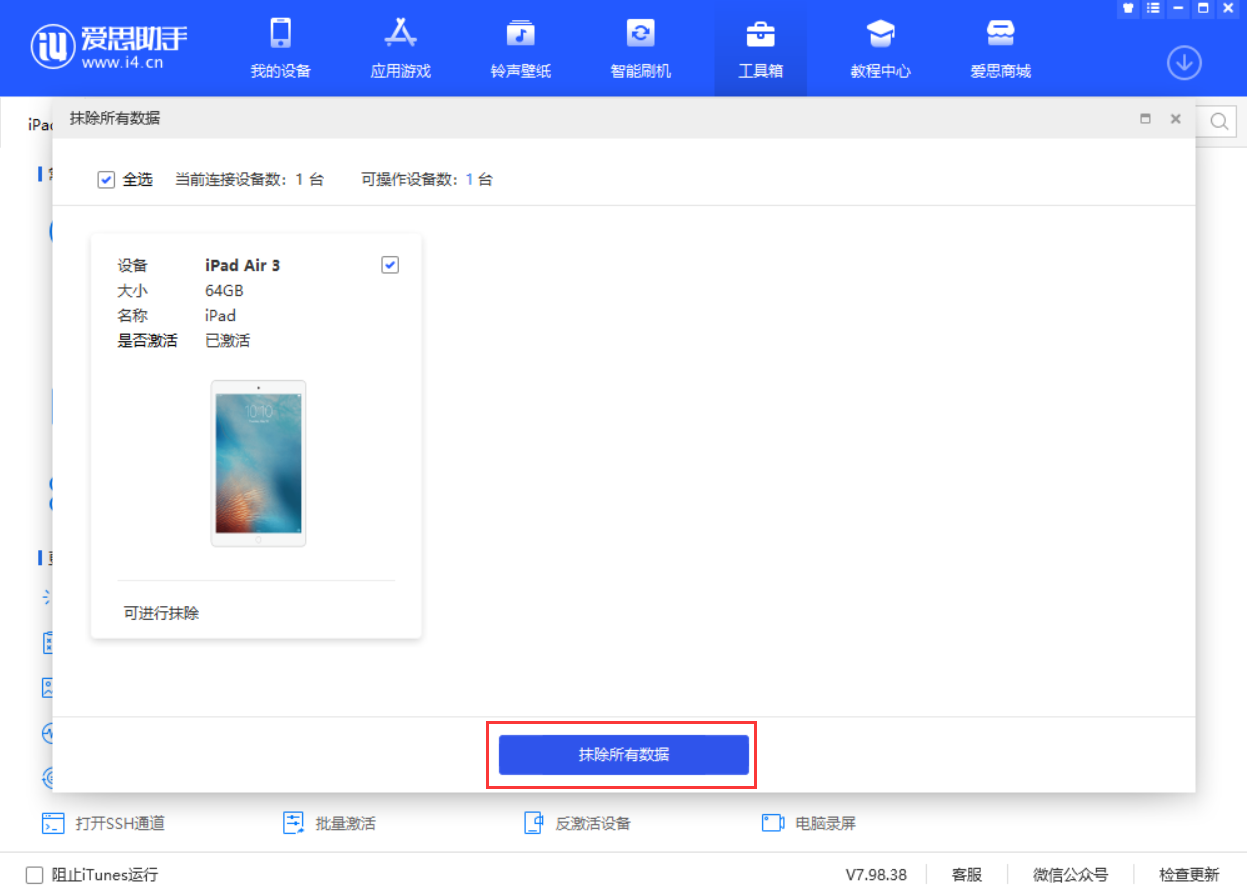
Task: Click the iPad device thumbnail image
Action: coord(257,462)
